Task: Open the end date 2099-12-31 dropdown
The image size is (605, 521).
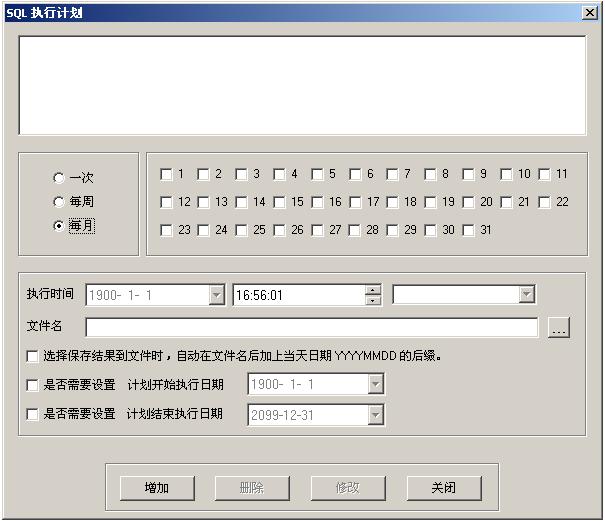Action: pos(375,415)
